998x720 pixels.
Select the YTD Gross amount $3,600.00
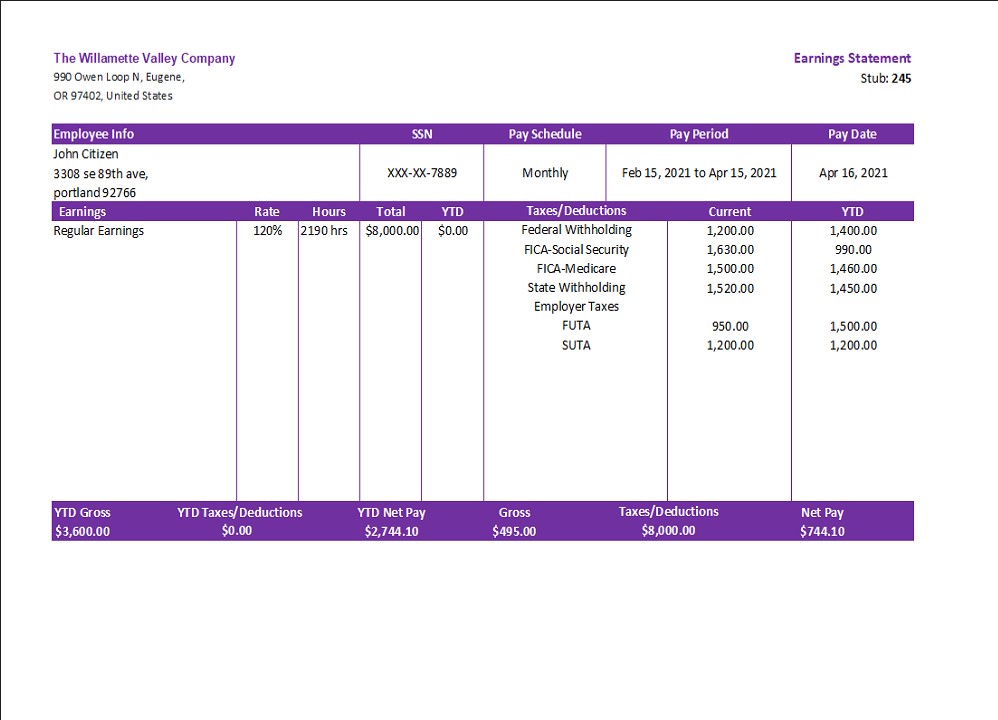[x=82, y=532]
